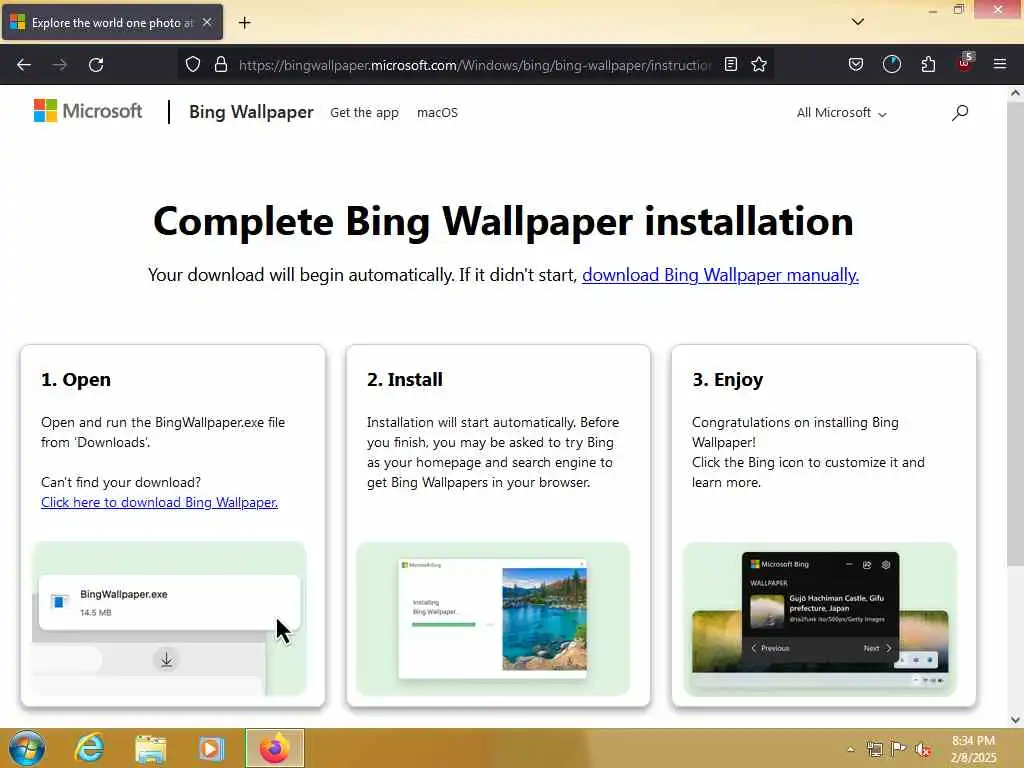Open the Windows Start menu

click(x=27, y=748)
